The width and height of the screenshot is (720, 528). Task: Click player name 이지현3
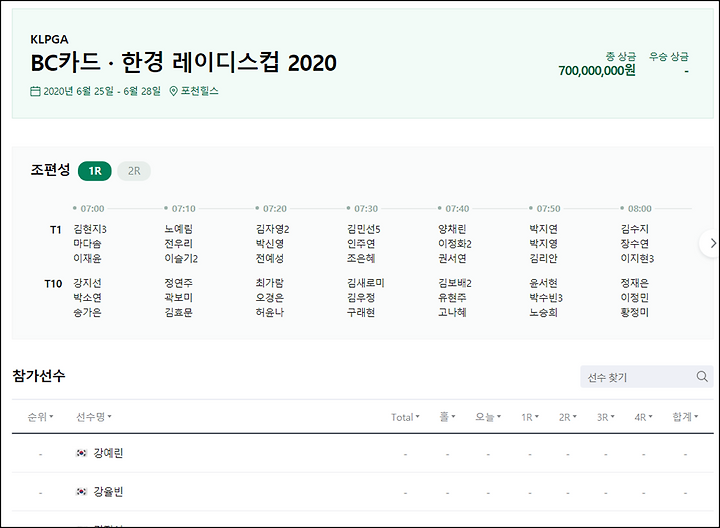pos(637,258)
